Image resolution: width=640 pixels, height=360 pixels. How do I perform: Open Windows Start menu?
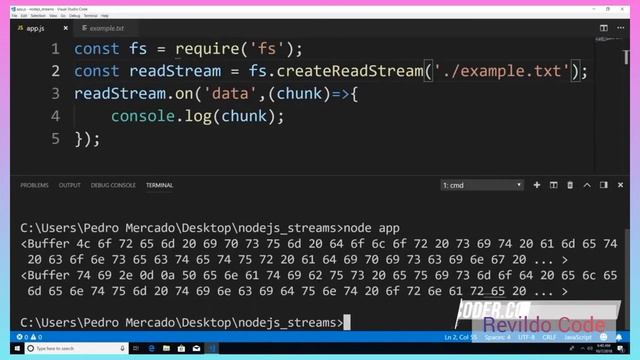click(x=17, y=349)
